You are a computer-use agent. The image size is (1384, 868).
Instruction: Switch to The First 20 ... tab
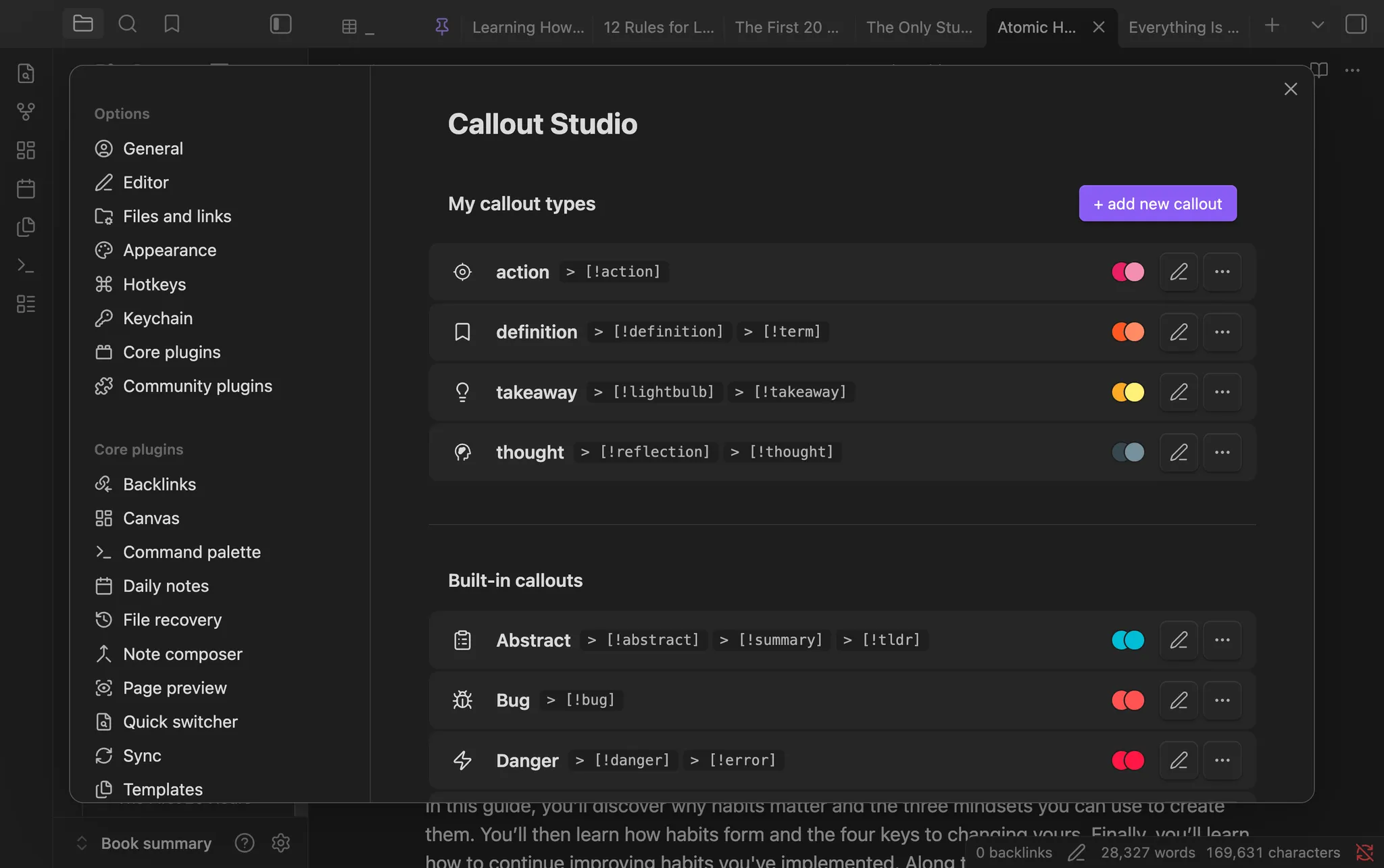pos(787,27)
